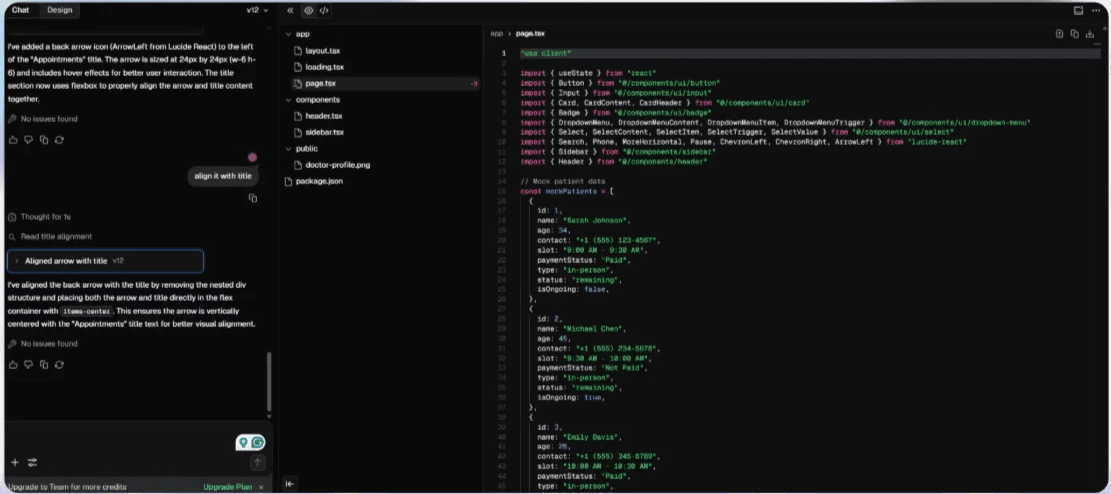Click thumbs up on the latest response
The image size is (1111, 494).
pyautogui.click(x=13, y=365)
